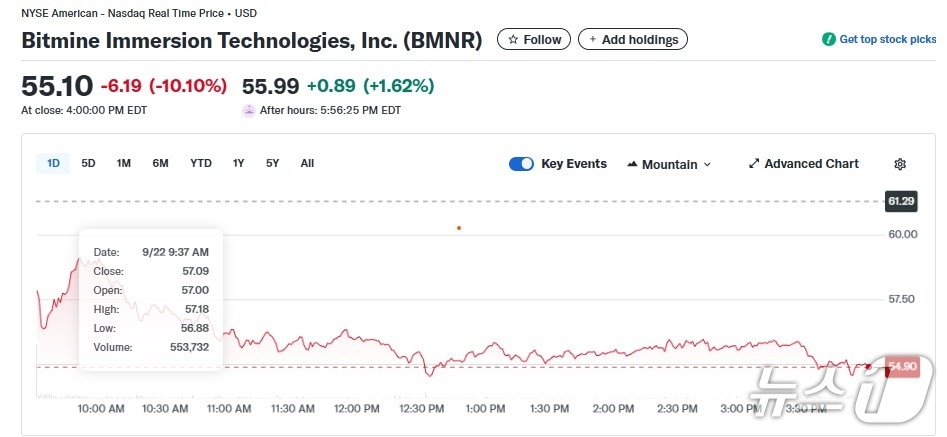Click the star icon in Follow button
This screenshot has height=437, width=947.
(x=513, y=40)
